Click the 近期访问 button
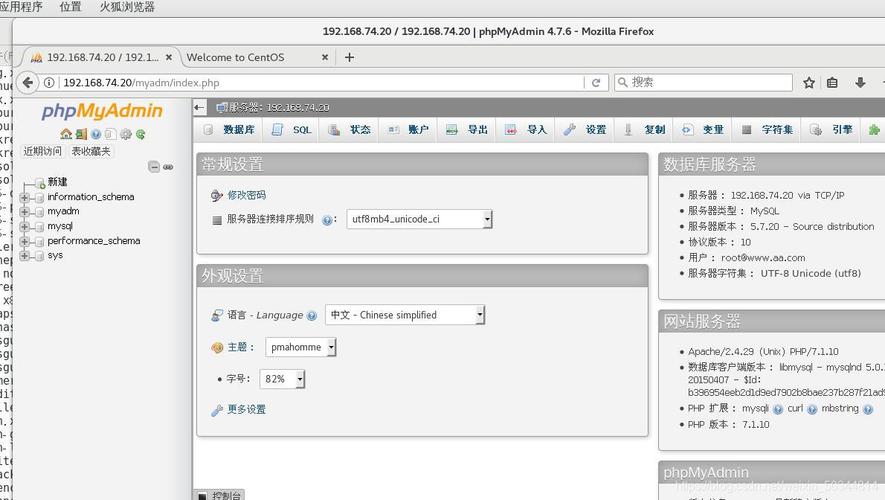 point(42,151)
